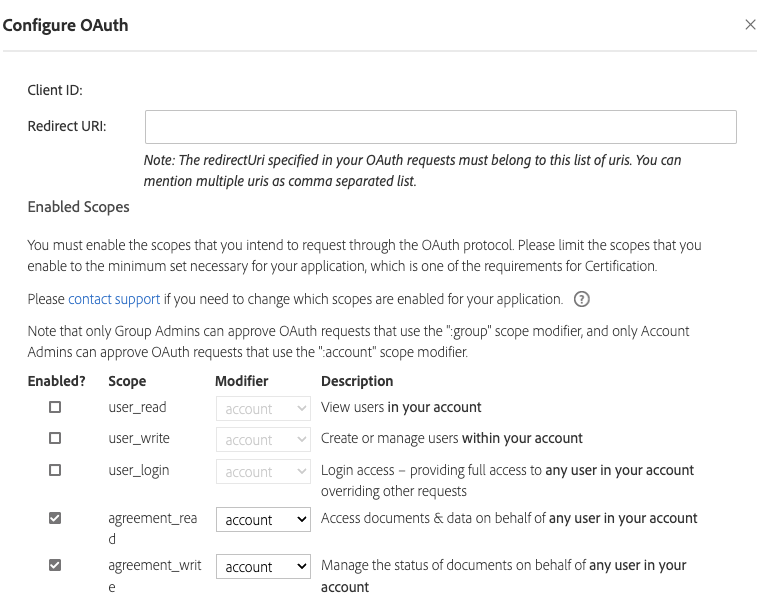Uncheck the agreement_read scope checkbox
This screenshot has width=773, height=601.
[x=55, y=518]
